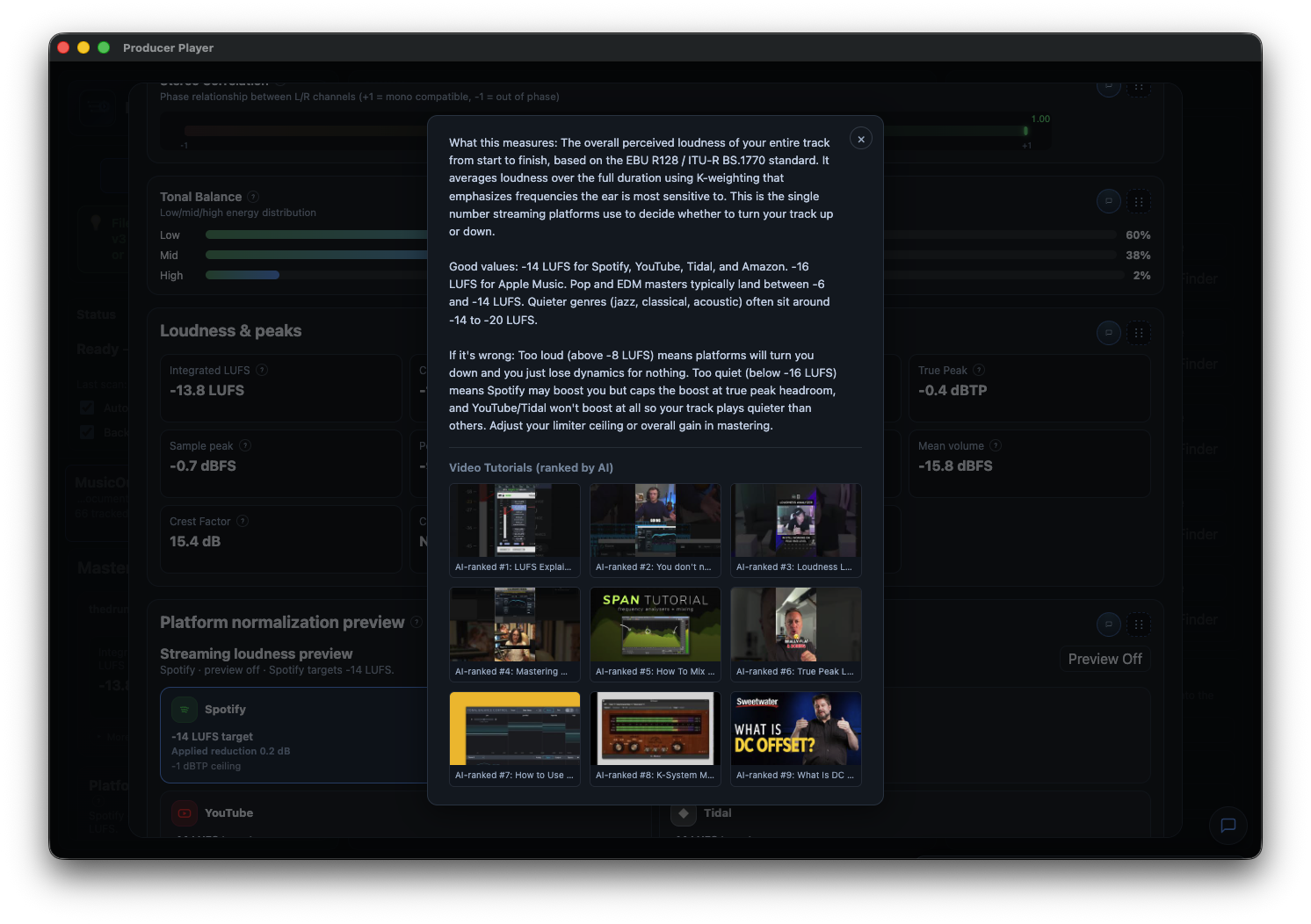Click the Tonal Balance section title
Viewport: 1311px width, 924px height.
200,197
